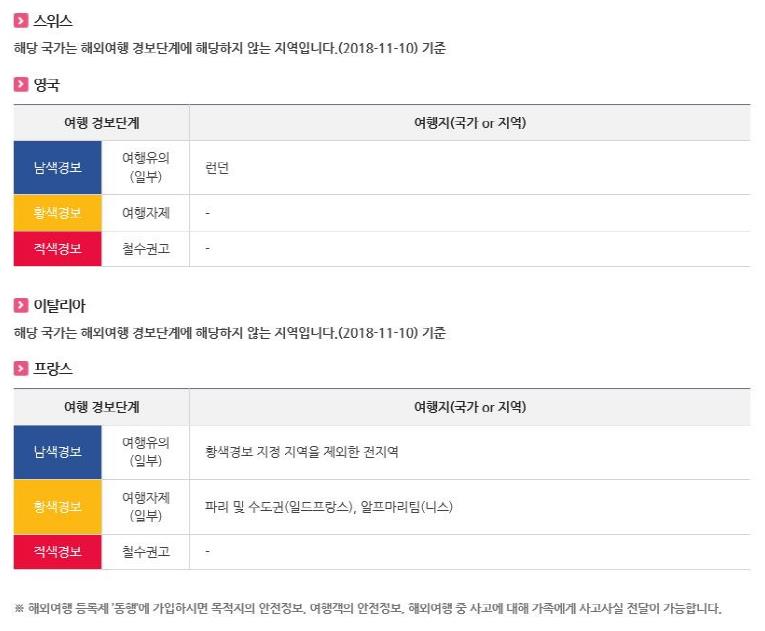Click the 런던 destination cell

217,168
